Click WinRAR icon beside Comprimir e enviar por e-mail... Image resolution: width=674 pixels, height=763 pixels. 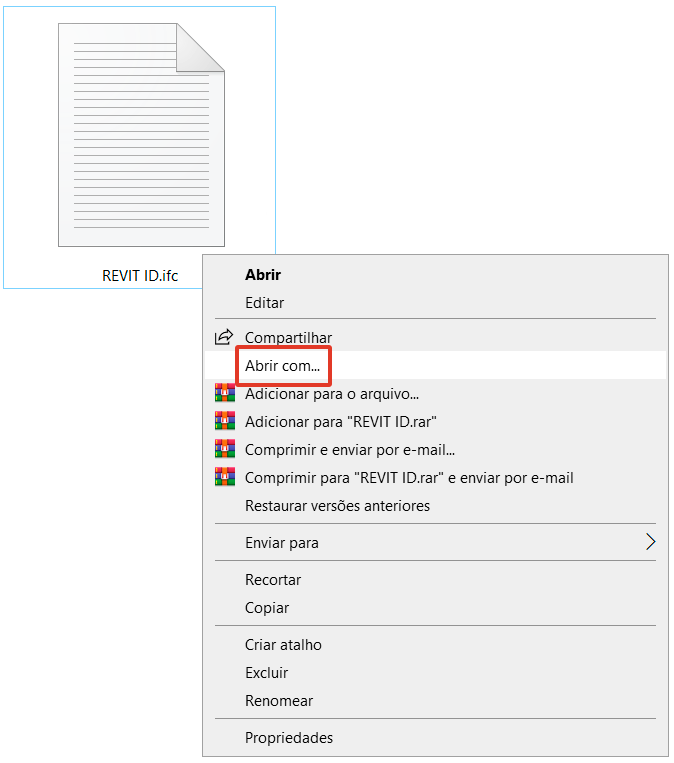(225, 449)
